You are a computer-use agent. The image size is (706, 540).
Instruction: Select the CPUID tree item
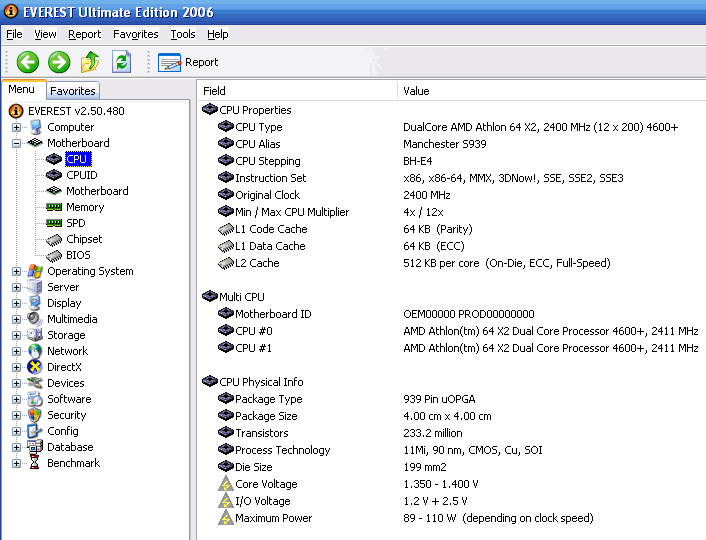[x=81, y=175]
